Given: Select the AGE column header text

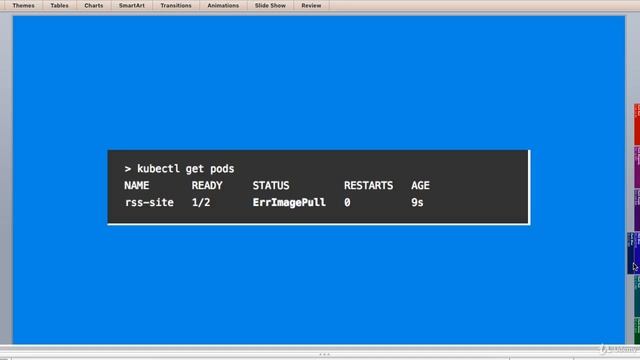Looking at the screenshot, I should click(x=420, y=186).
